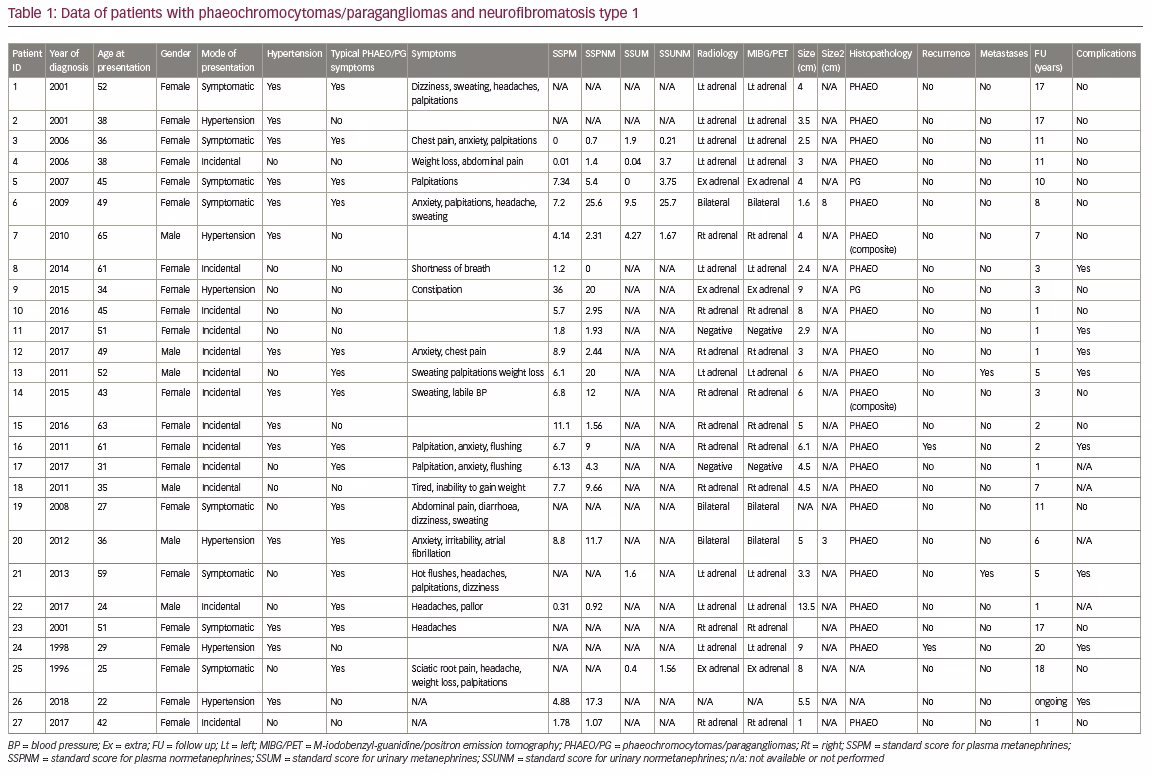Click the year '1996' for patient 25

(59, 669)
